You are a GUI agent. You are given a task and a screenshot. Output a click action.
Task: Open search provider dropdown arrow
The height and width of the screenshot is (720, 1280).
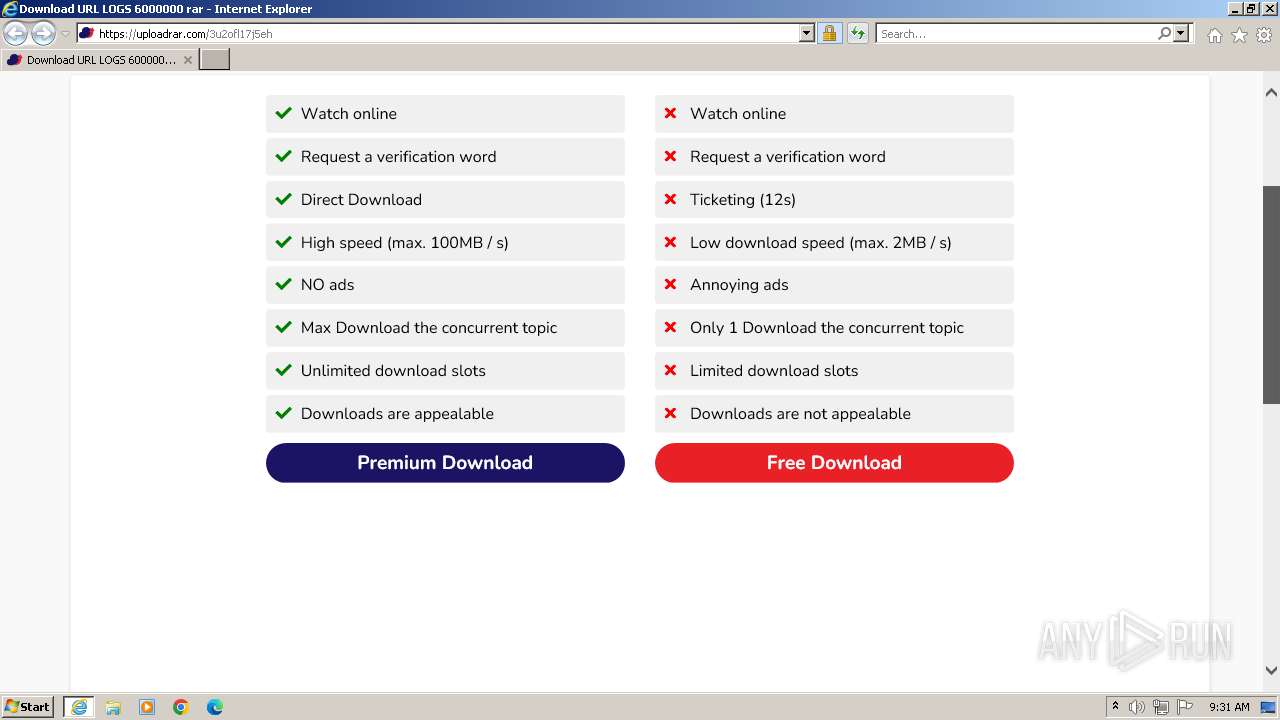1181,33
